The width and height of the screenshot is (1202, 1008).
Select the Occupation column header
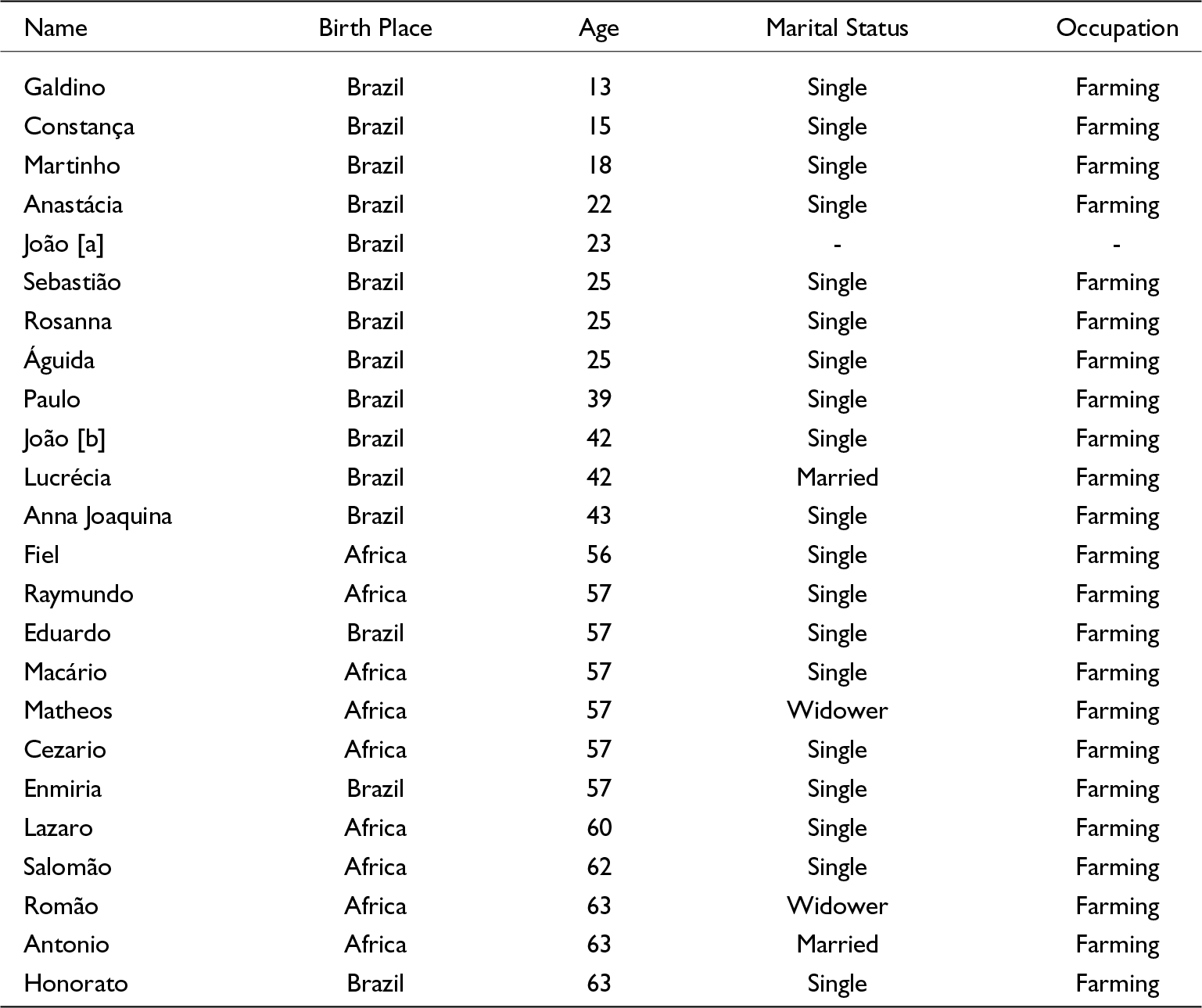point(1117,28)
